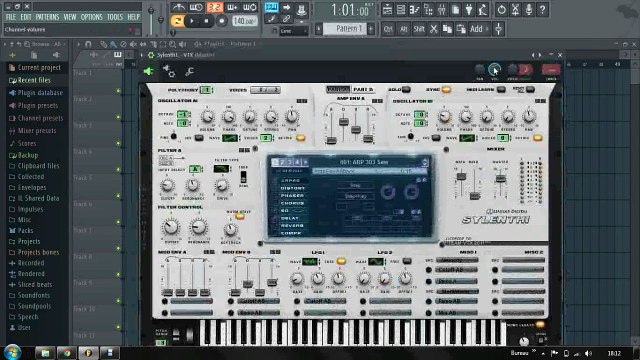The image size is (640, 360).
Task: Click the Windows Start button
Action: (x=12, y=353)
